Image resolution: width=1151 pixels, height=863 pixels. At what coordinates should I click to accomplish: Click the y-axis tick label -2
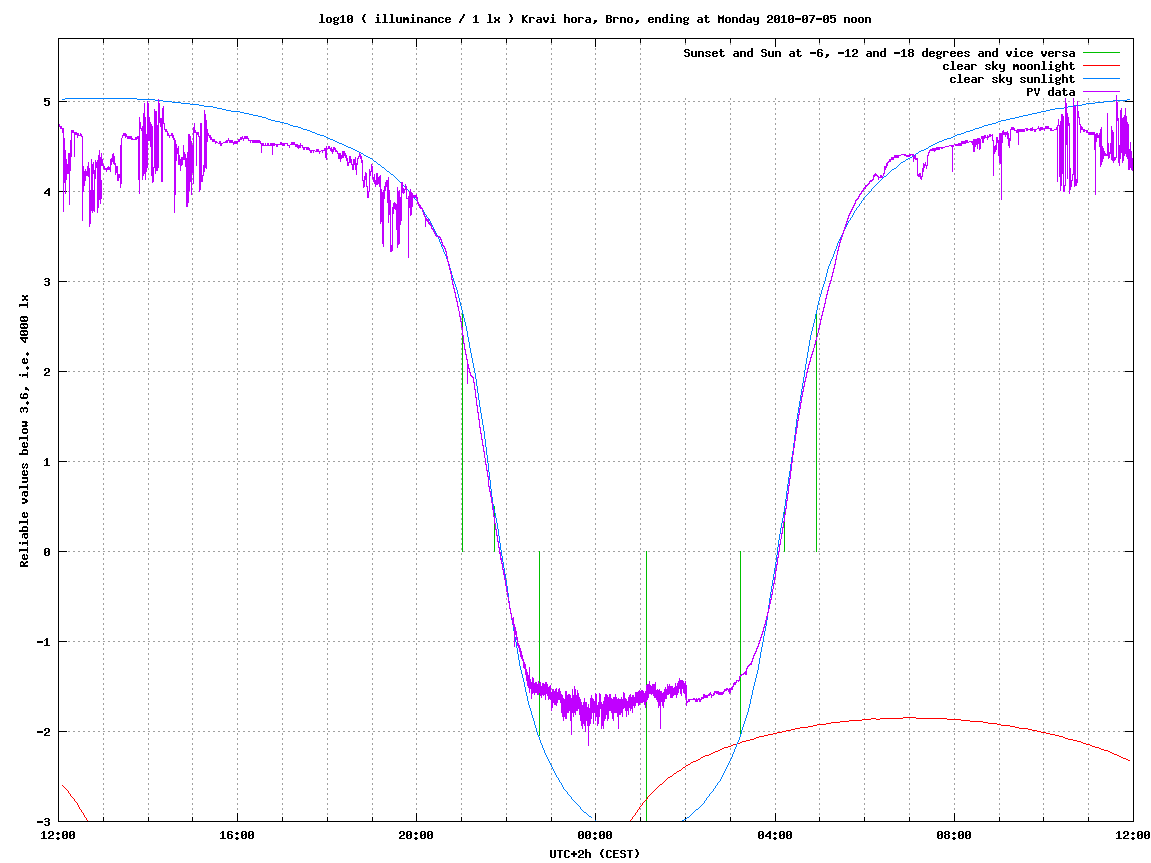[x=45, y=732]
